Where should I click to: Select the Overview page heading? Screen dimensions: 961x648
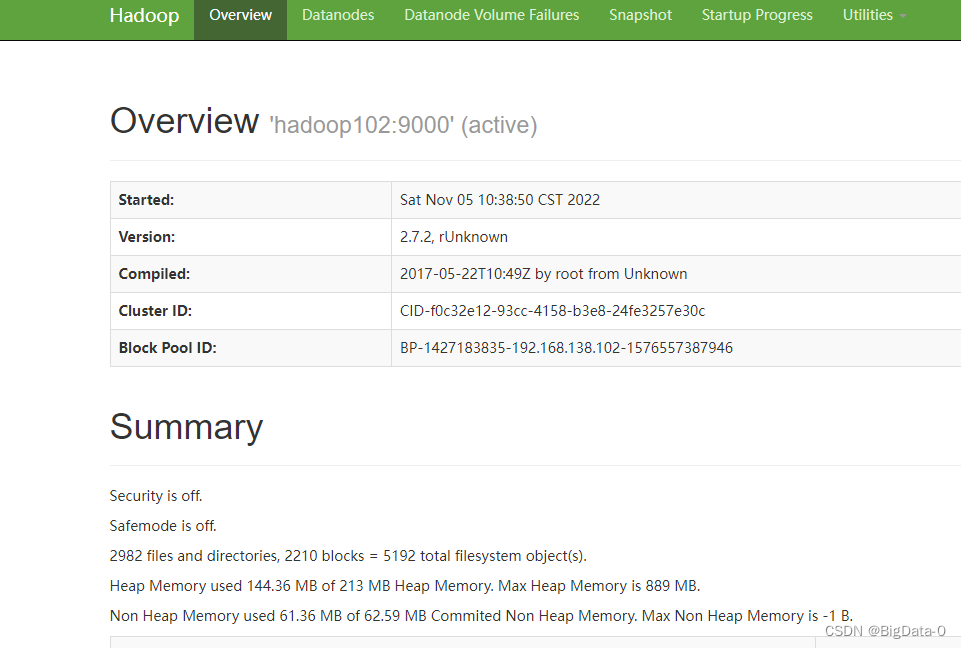(x=184, y=121)
